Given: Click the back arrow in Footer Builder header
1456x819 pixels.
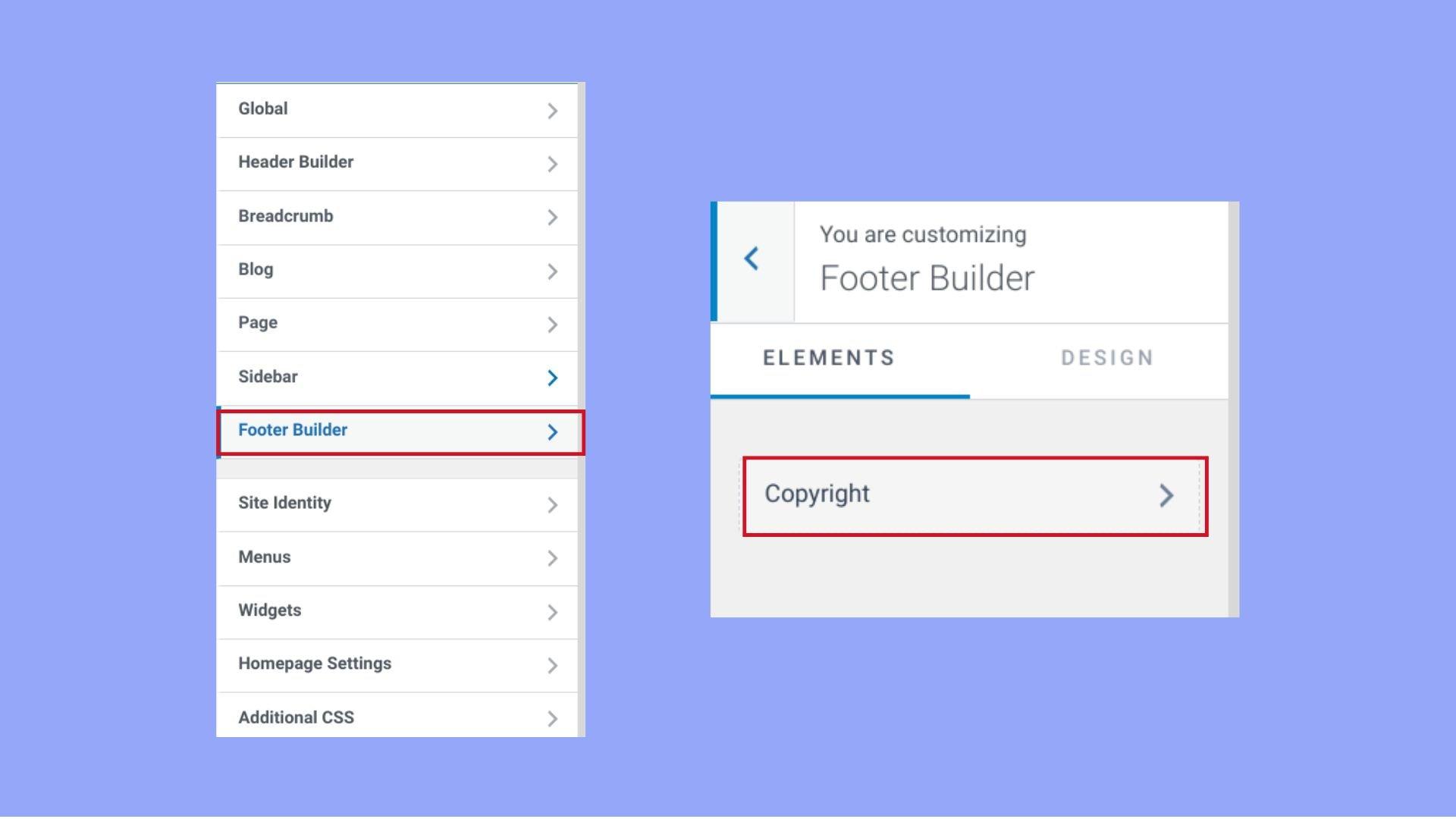Looking at the screenshot, I should (x=752, y=259).
